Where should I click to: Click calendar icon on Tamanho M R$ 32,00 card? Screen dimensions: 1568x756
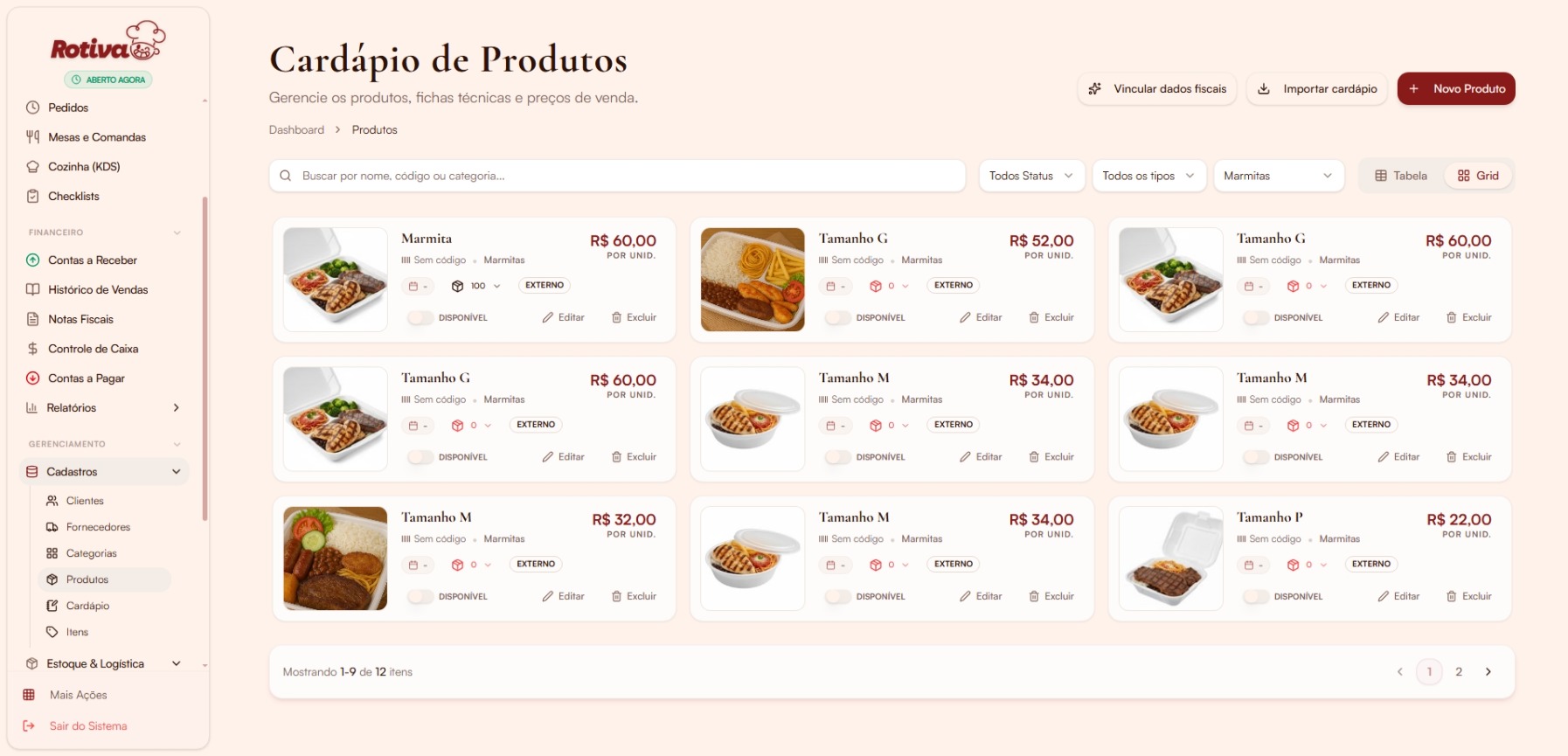(413, 565)
